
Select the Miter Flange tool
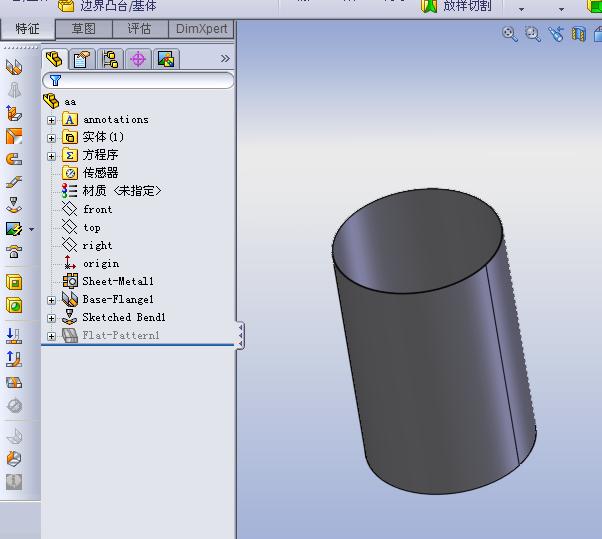(x=14, y=136)
